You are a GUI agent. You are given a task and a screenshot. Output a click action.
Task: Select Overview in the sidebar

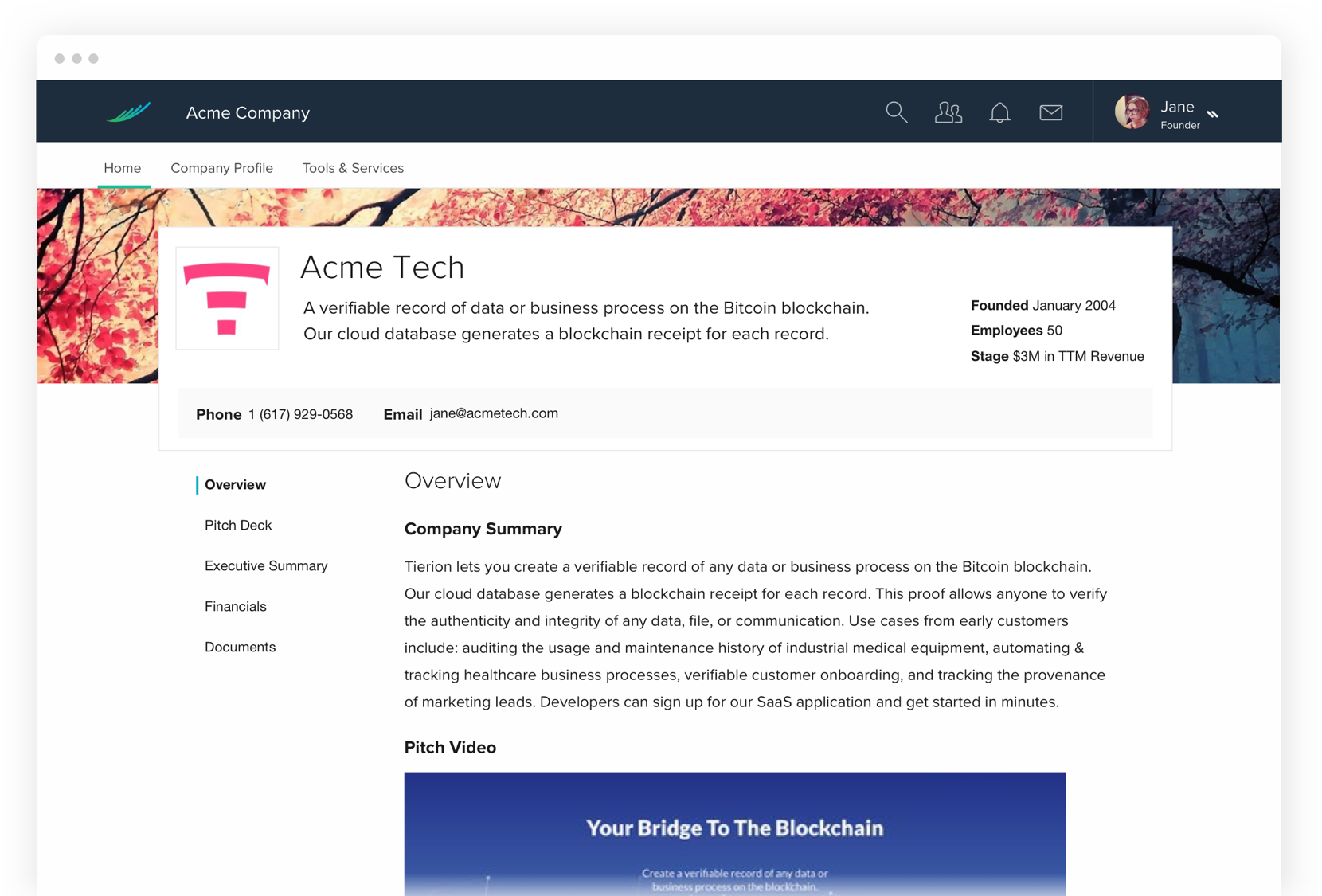click(235, 484)
